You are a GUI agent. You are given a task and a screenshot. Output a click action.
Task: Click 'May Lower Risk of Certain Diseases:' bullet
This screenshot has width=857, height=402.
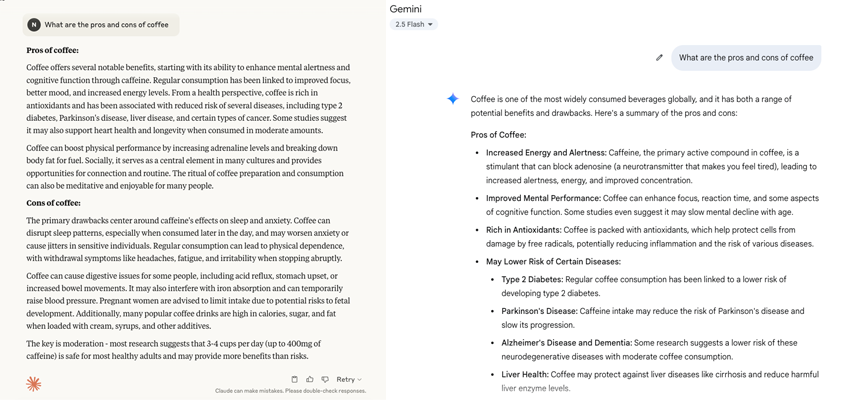tap(553, 262)
